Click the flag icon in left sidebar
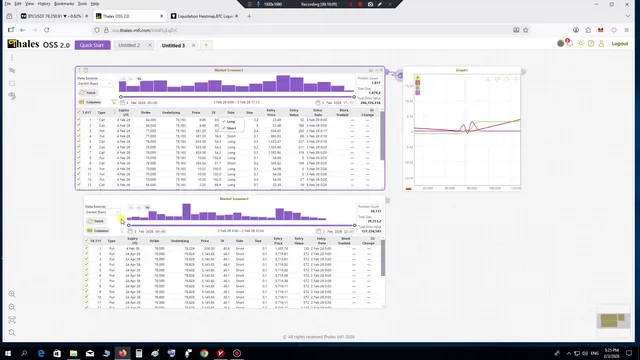This screenshot has height=360, width=640. point(12,70)
